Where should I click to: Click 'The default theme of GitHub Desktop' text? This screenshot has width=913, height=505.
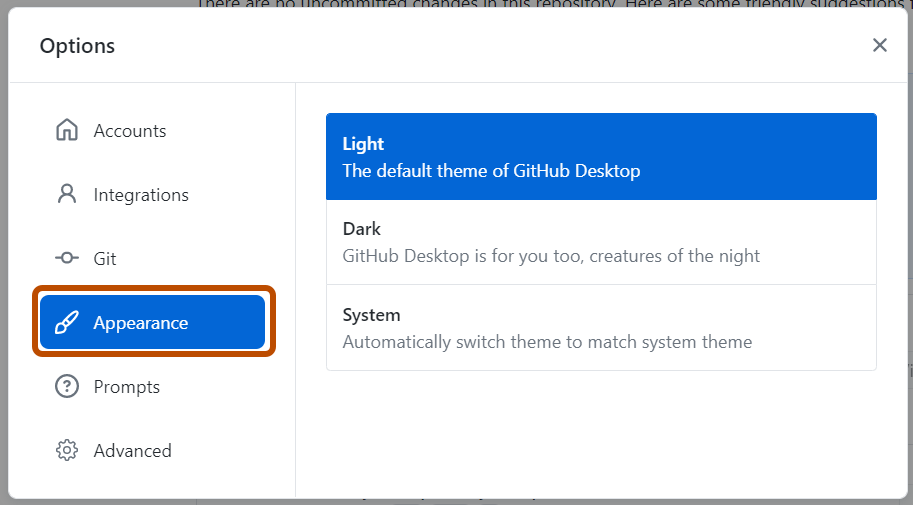491,171
